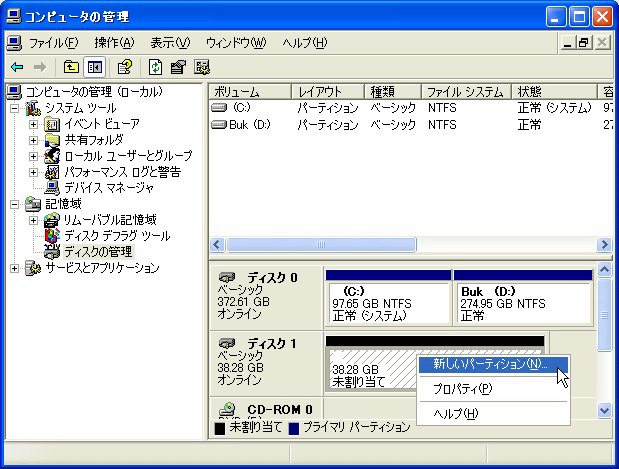Click the Refresh toolbar icon

pyautogui.click(x=155, y=67)
